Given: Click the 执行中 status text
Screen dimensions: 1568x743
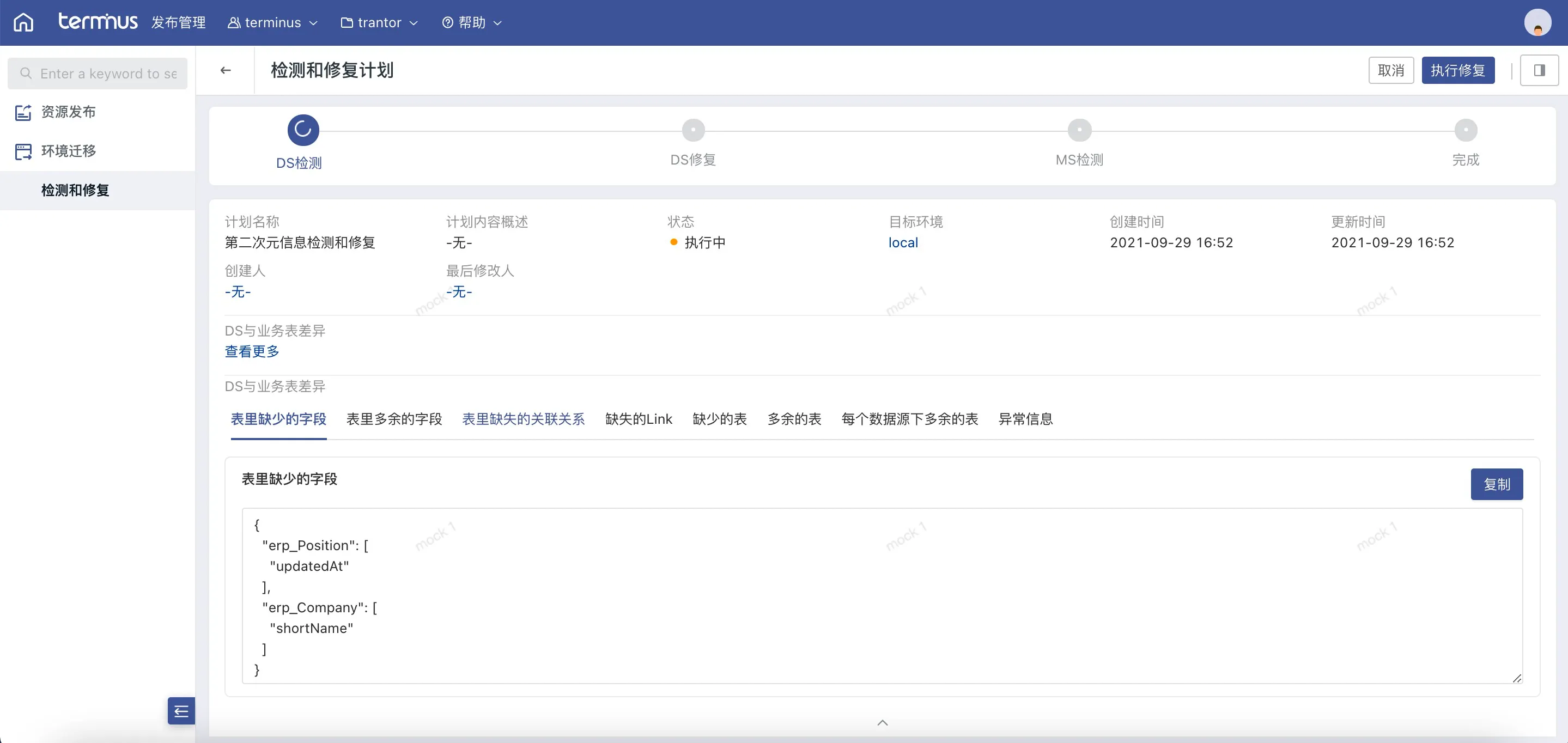Looking at the screenshot, I should 705,243.
